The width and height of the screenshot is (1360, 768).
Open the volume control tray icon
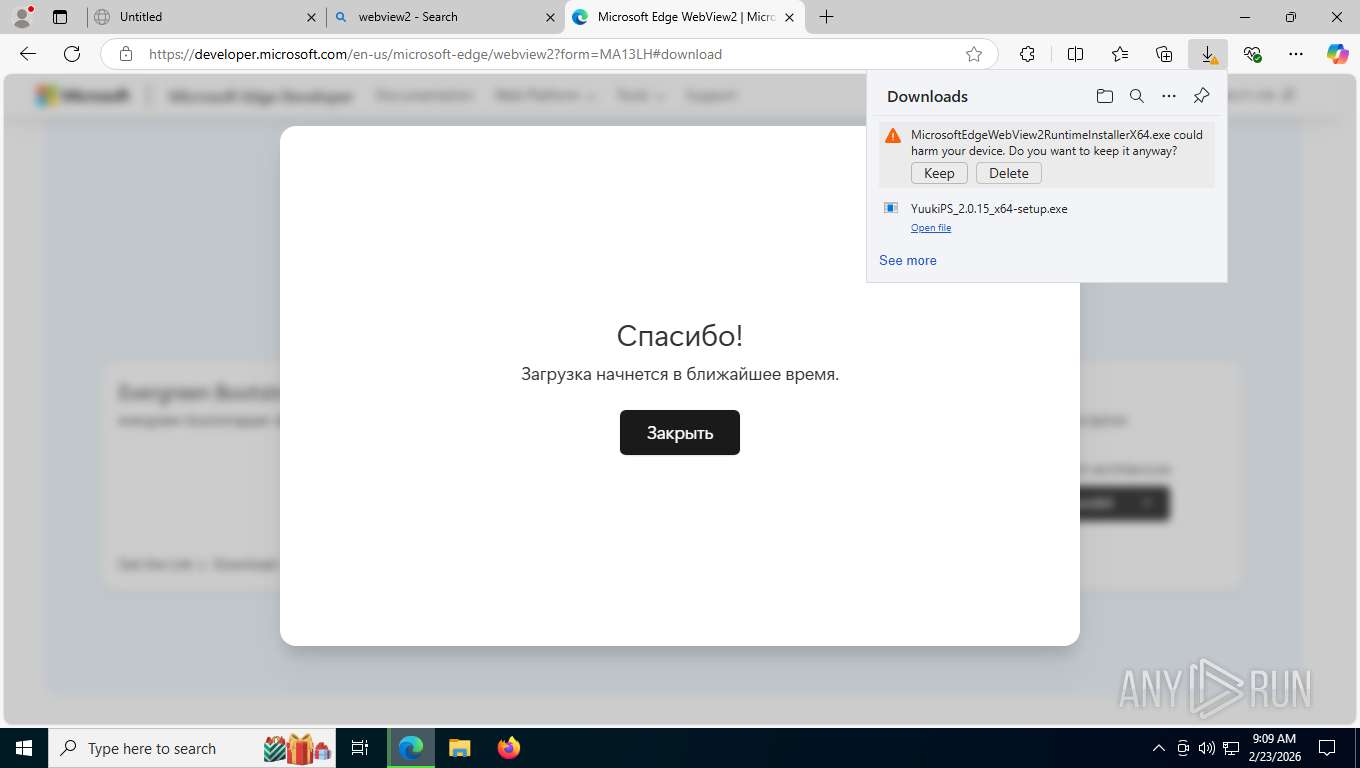point(1207,748)
